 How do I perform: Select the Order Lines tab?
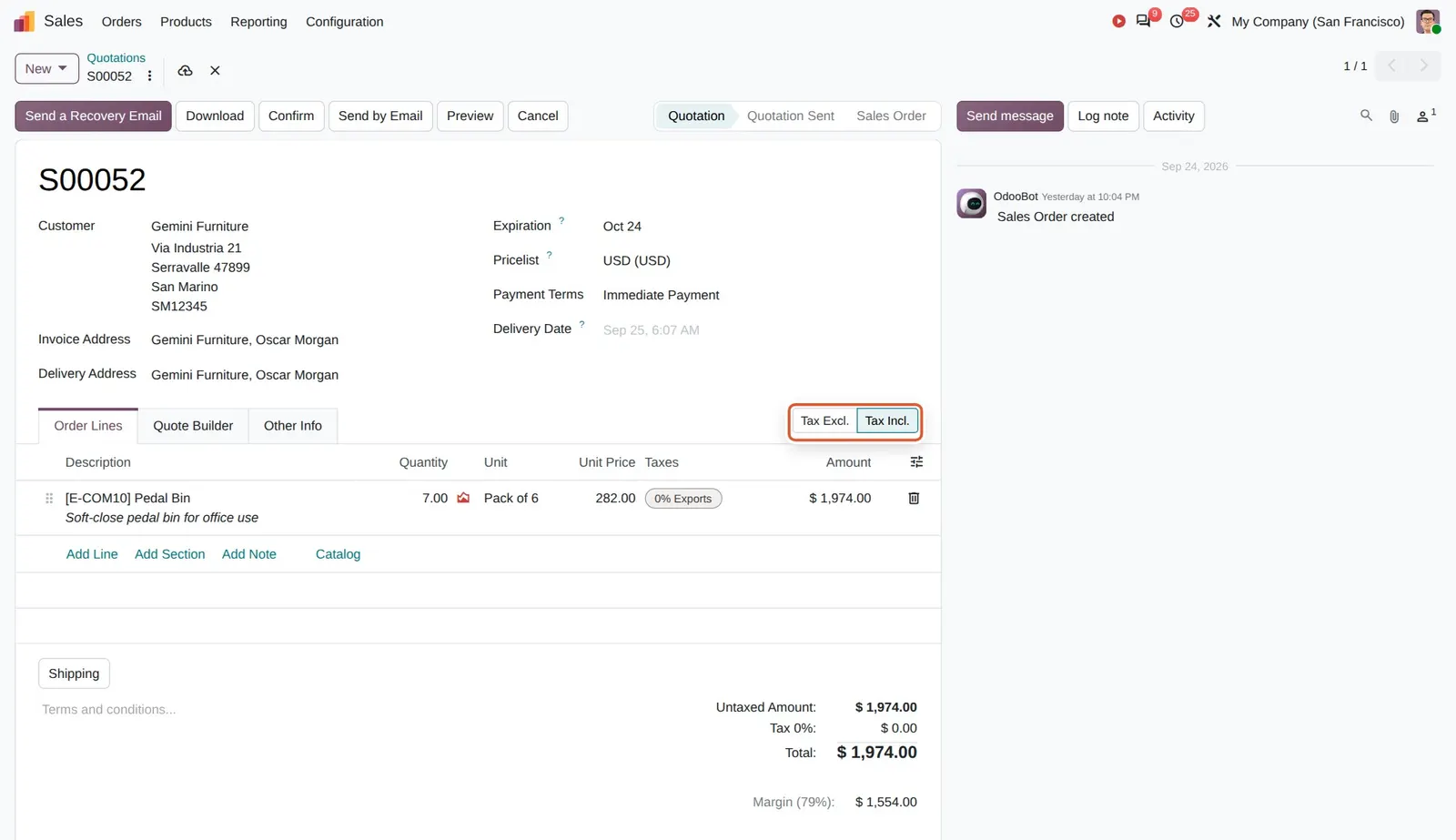pos(88,426)
